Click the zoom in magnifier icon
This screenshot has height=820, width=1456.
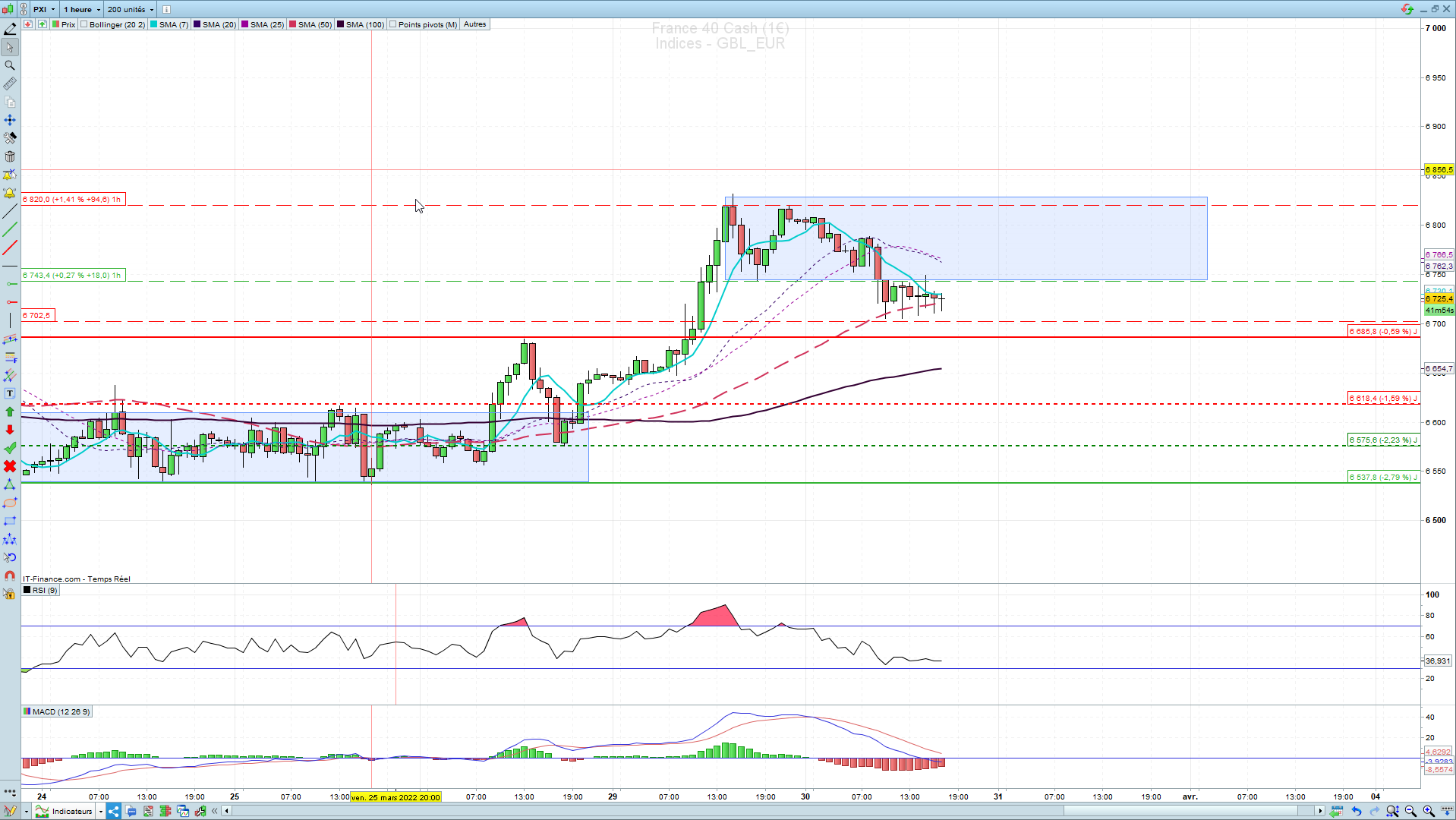click(1429, 811)
